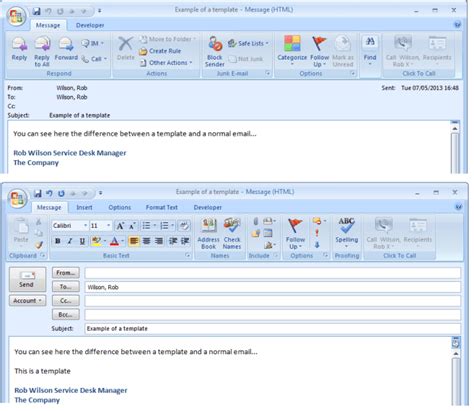Open Format Text tab
The width and height of the screenshot is (474, 411).
tap(162, 207)
